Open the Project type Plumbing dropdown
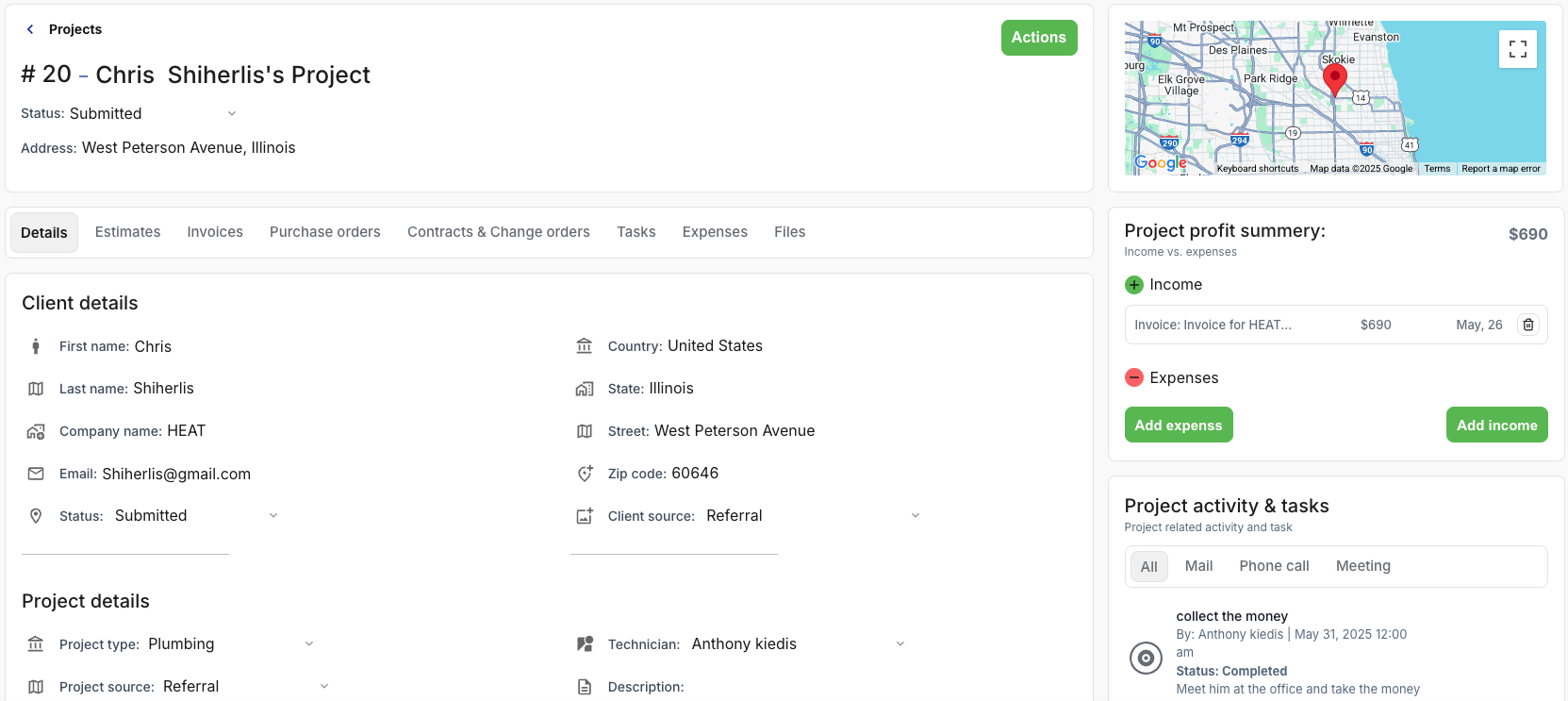The image size is (1568, 701). [x=230, y=644]
